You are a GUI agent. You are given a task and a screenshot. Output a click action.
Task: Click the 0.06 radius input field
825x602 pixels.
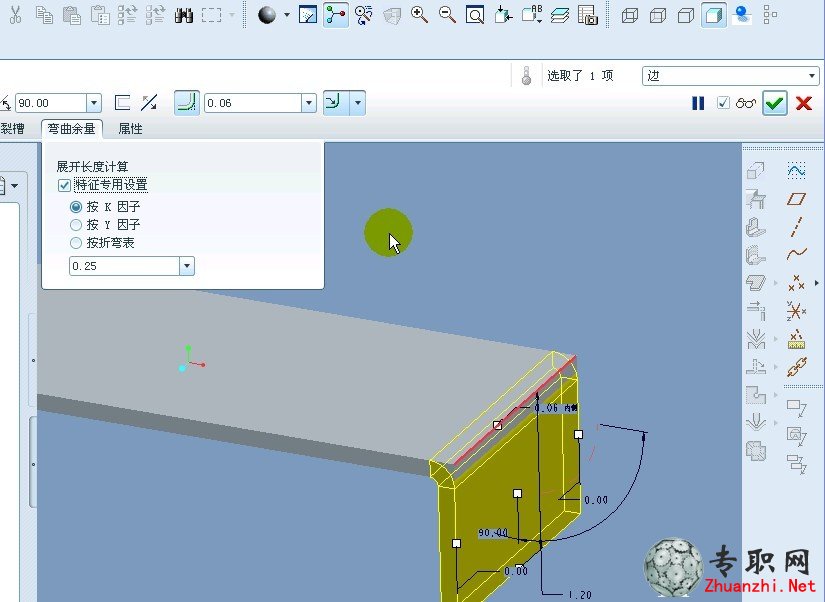[253, 103]
